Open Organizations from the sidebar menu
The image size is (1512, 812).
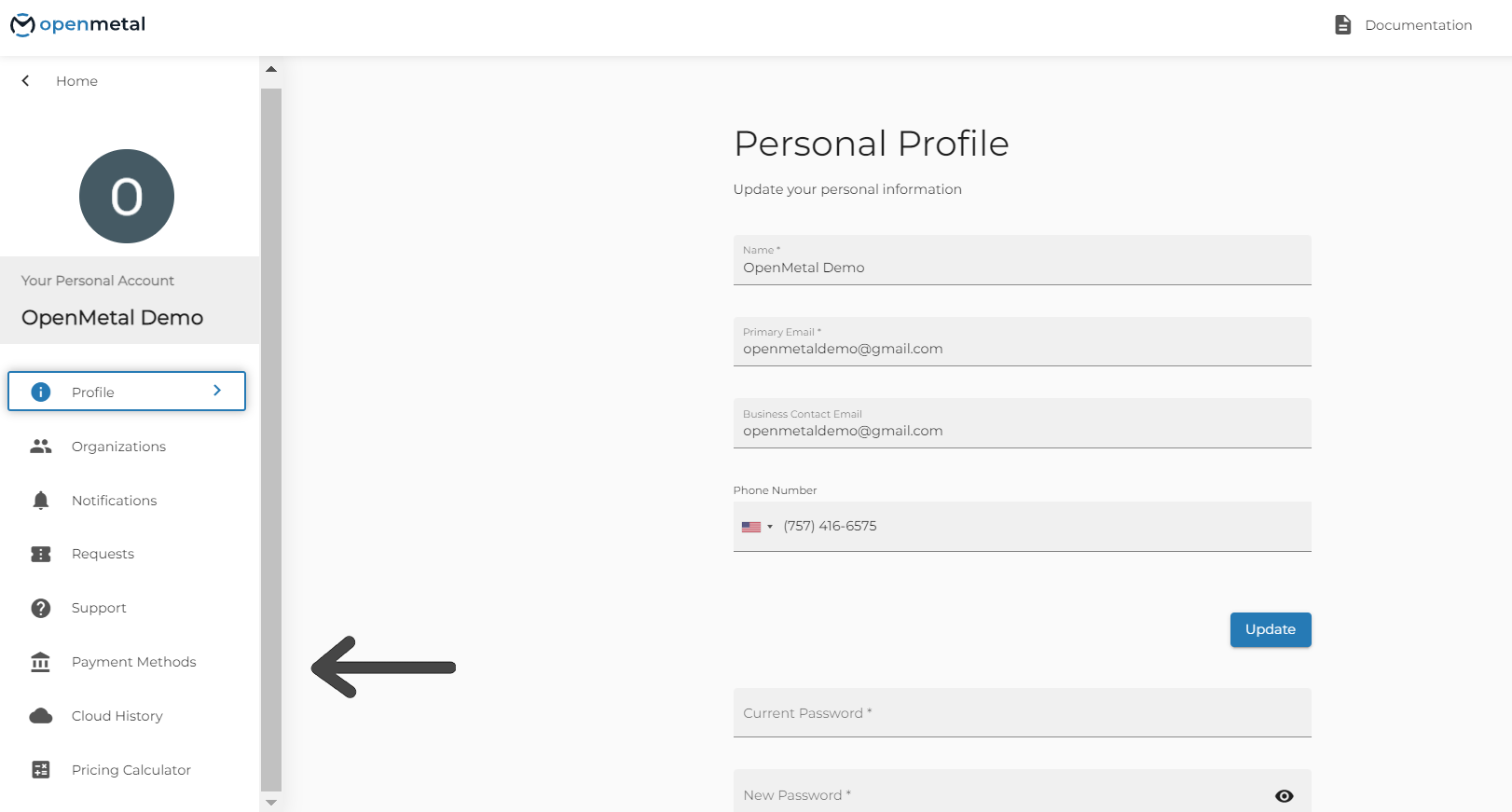pos(118,446)
